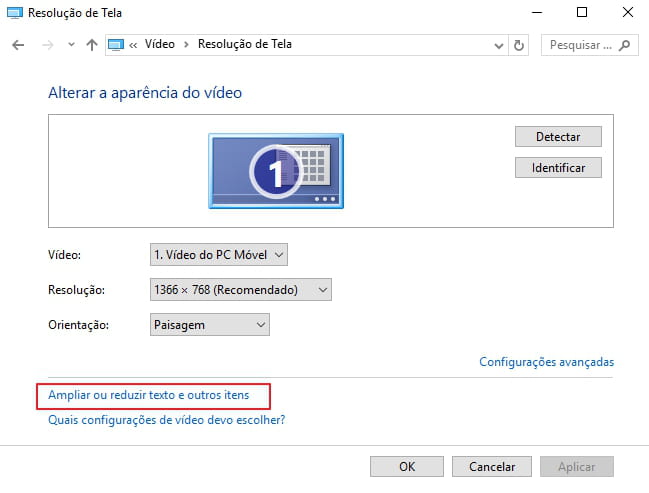Image resolution: width=649 pixels, height=493 pixels.
Task: Open hidden breadcrumb levels double chevron
Action: tap(133, 45)
